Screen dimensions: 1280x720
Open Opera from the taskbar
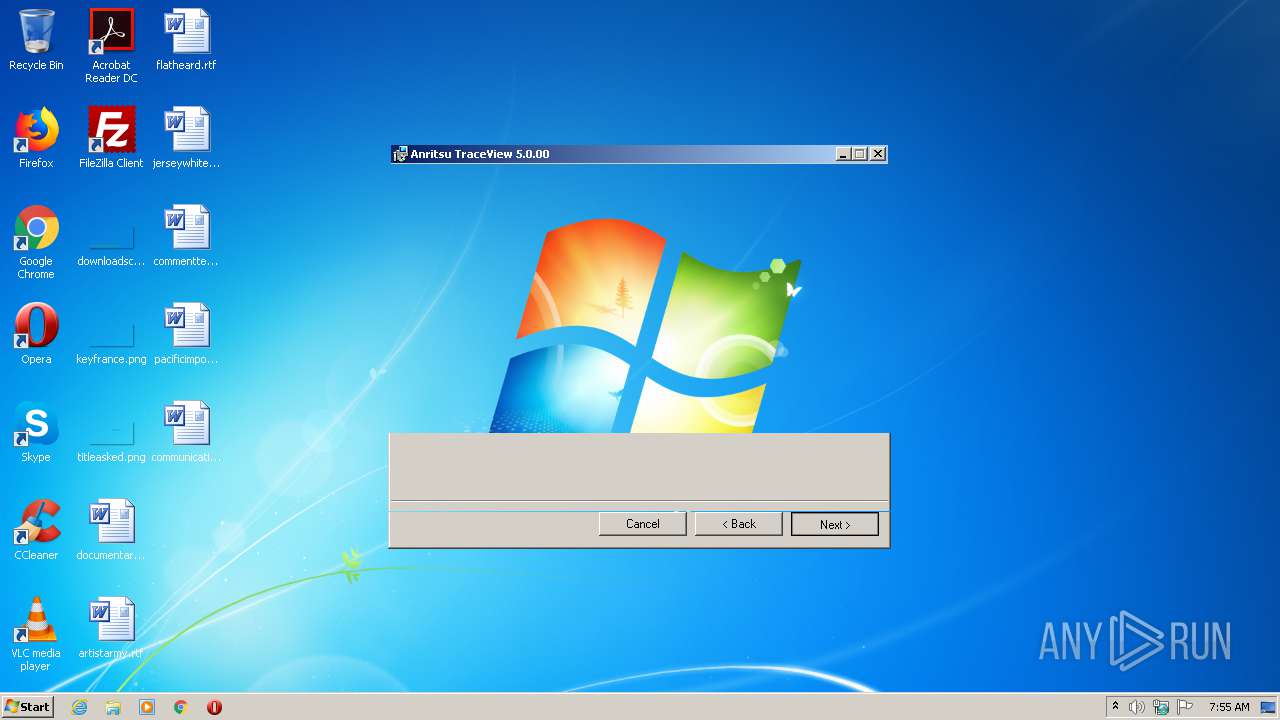214,707
